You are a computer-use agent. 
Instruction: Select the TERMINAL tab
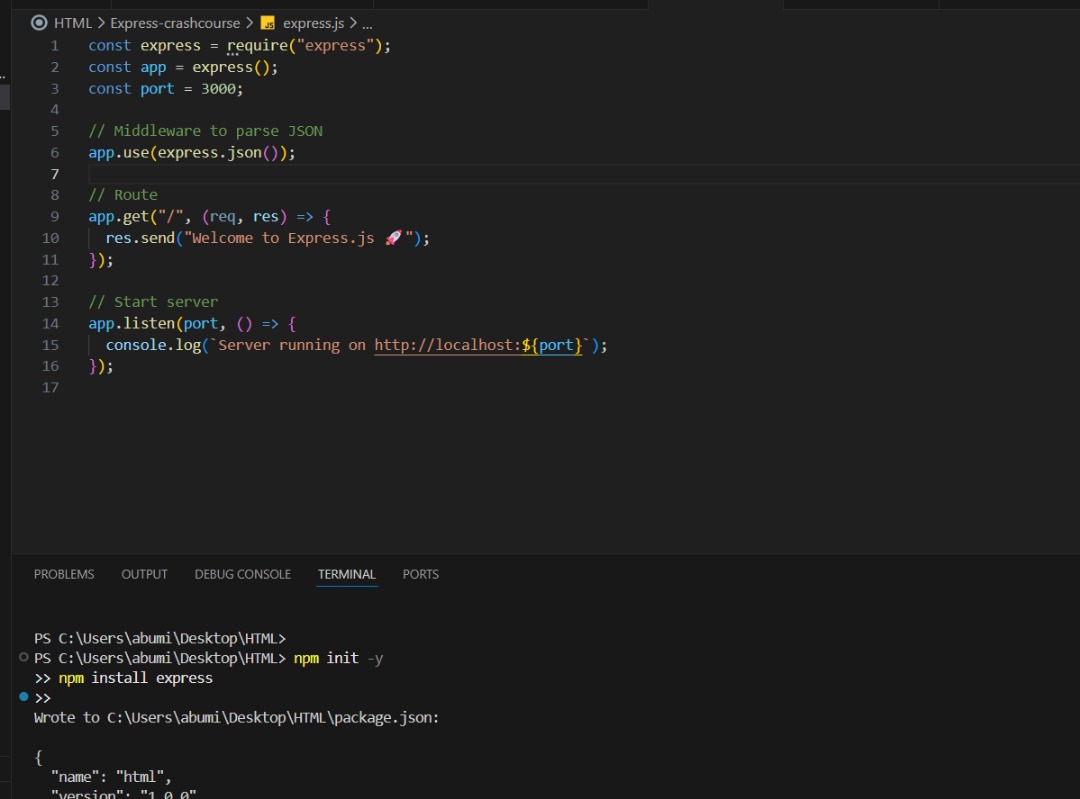[346, 574]
